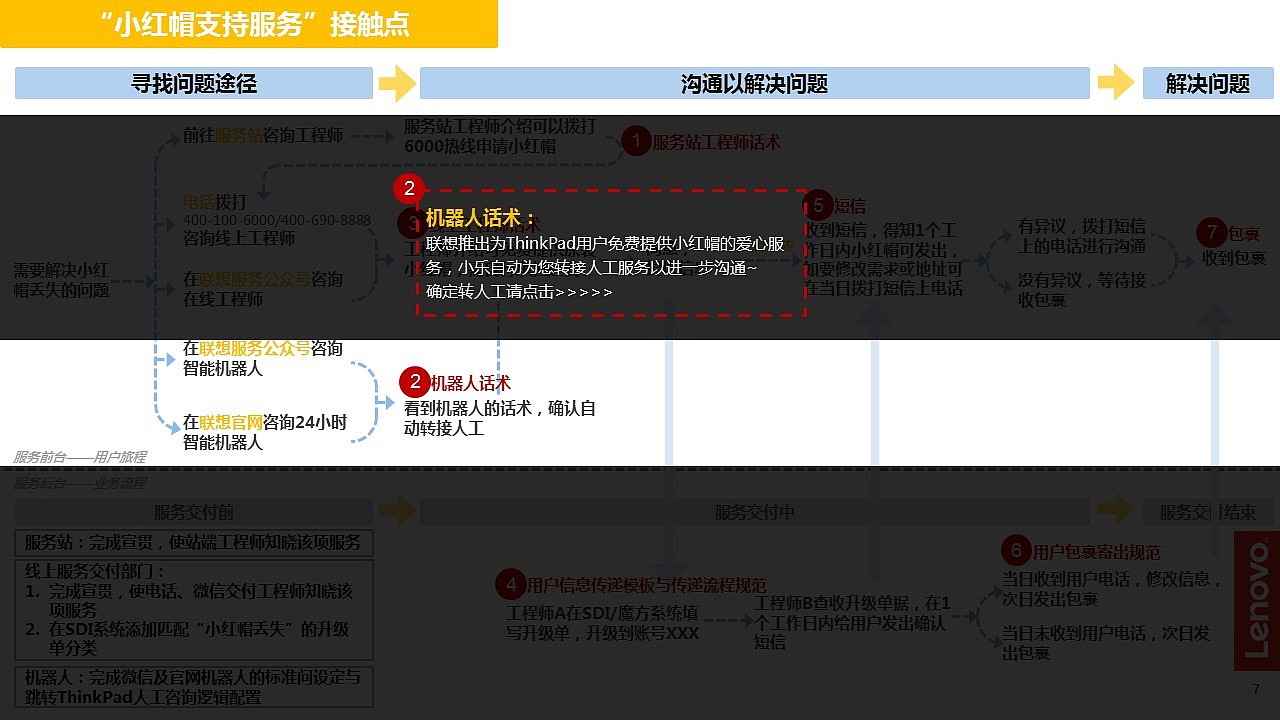Click the caption 服务后台——业务流程
Image resolution: width=1280 pixels, height=720 pixels.
[79, 482]
